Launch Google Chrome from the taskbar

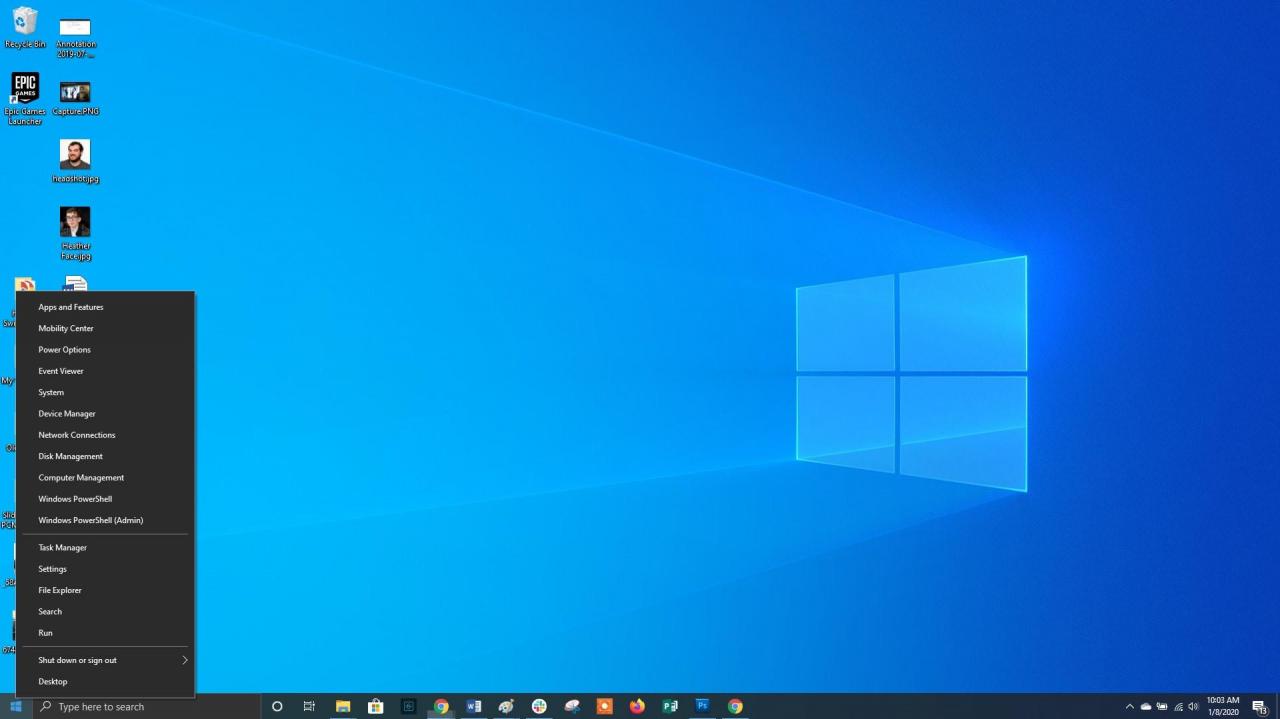coord(441,706)
